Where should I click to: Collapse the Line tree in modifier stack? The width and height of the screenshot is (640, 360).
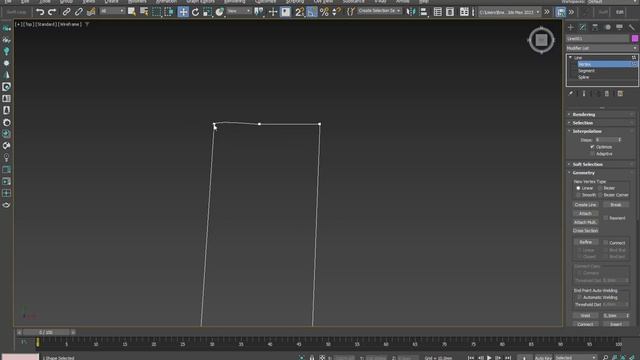(x=570, y=58)
